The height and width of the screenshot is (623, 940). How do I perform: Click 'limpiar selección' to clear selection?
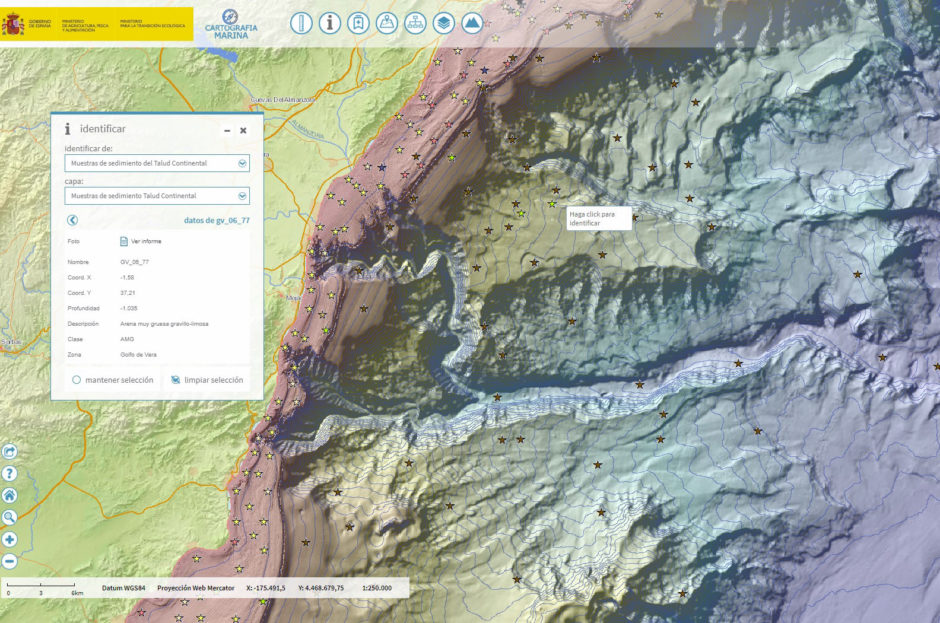[206, 380]
